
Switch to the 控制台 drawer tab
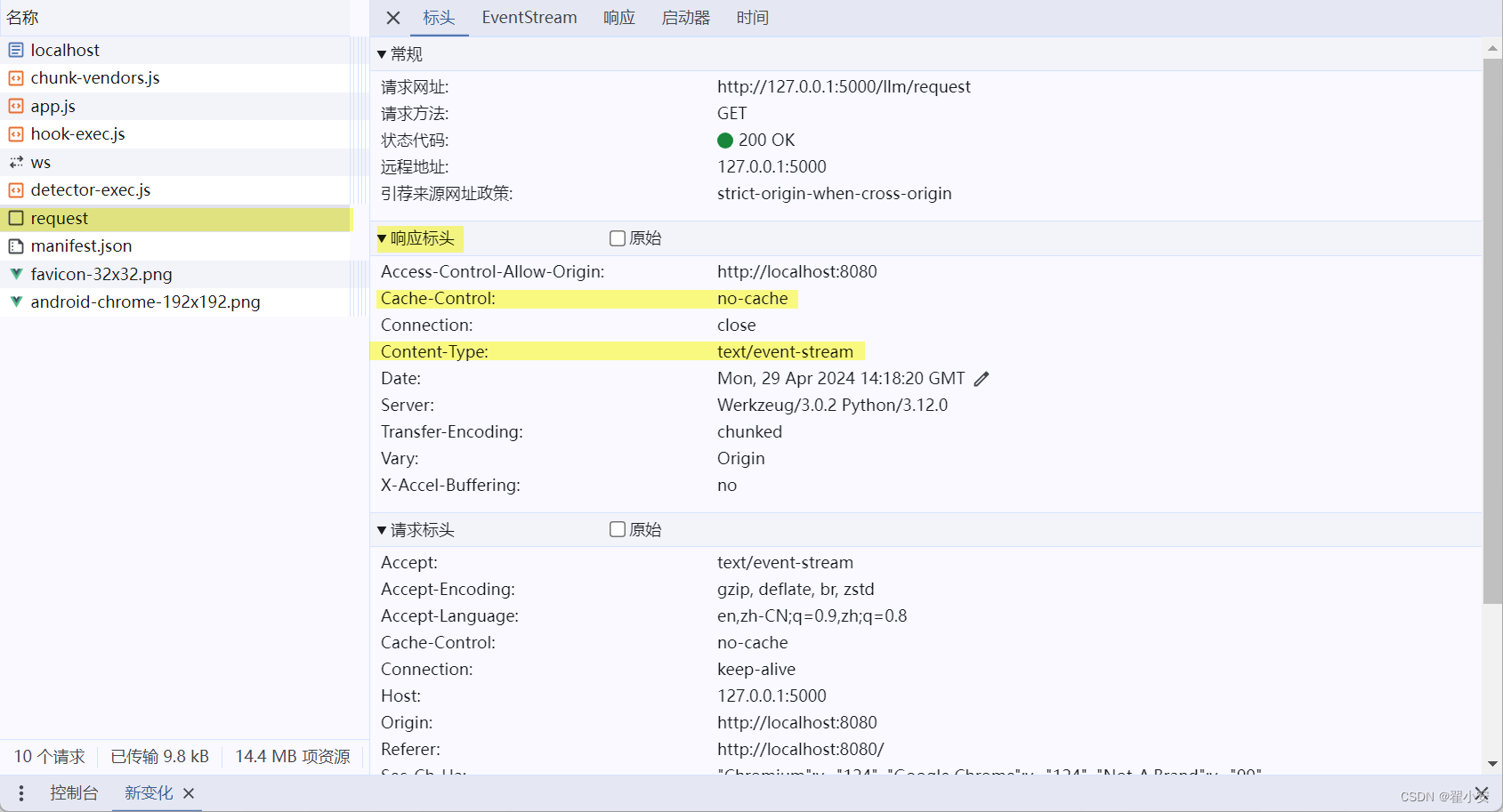pos(74,792)
